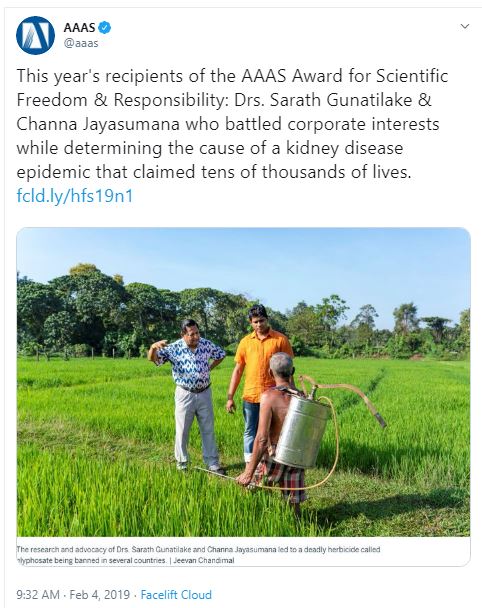Screen dimensions: 482x608
Task: Open the rice field photo preview
Action: 243,382
